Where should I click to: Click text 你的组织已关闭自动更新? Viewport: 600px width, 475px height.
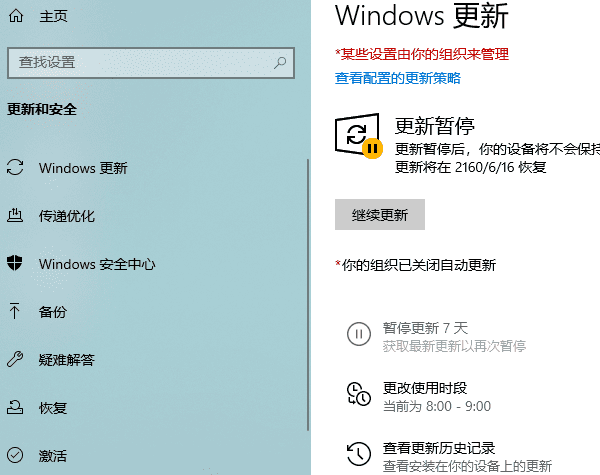[x=419, y=265]
